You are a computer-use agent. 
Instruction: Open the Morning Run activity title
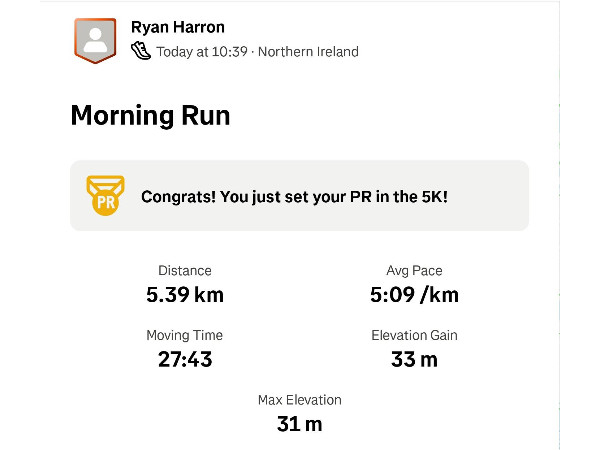tap(150, 115)
